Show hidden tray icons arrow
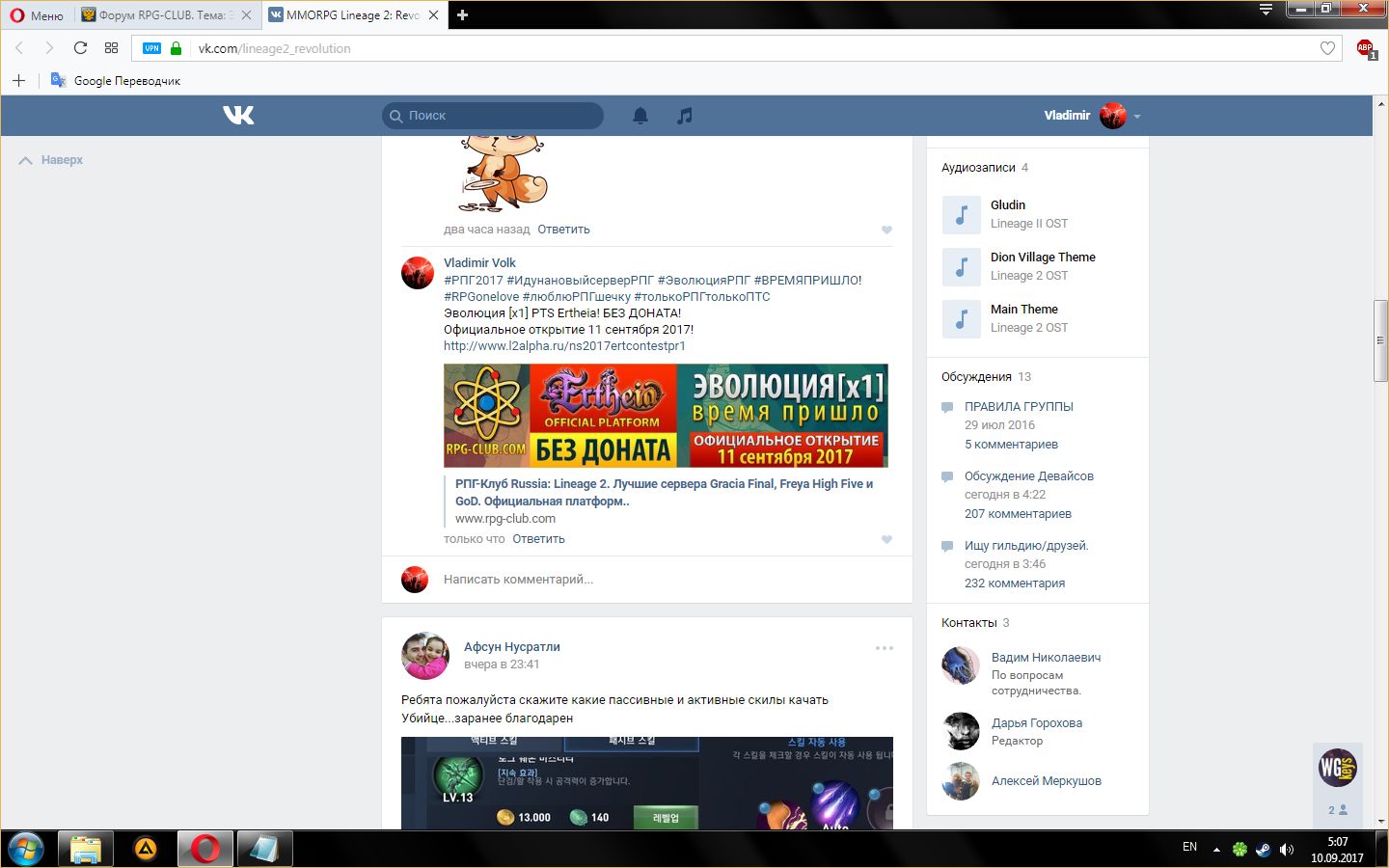Screen dimensions: 1389x868 point(1216,849)
